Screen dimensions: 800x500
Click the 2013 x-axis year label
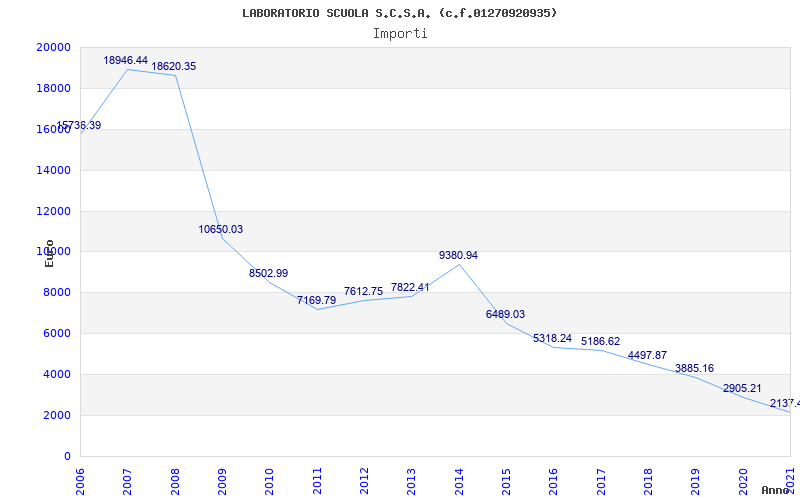[x=412, y=481]
